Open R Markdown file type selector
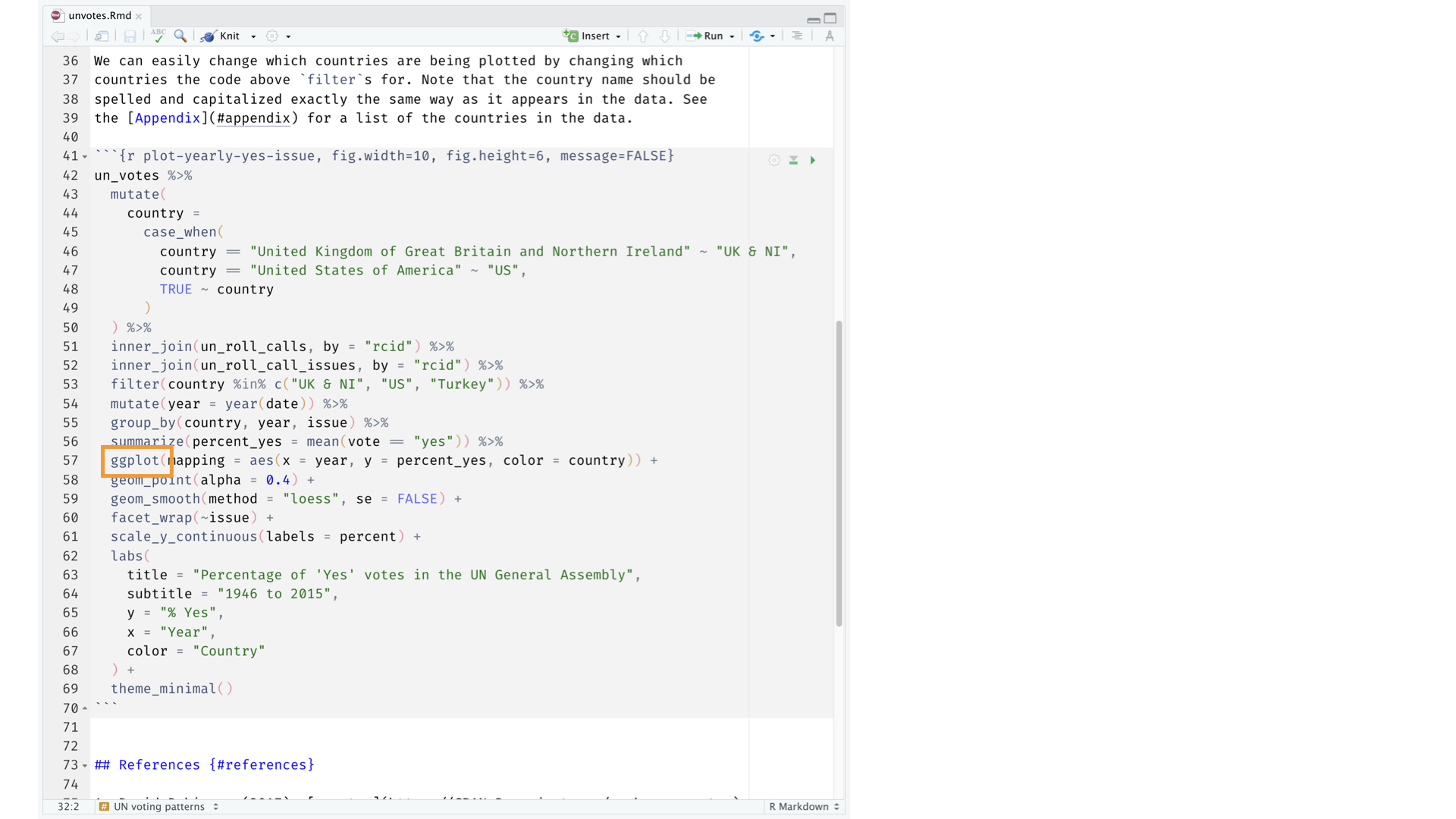This screenshot has height=819, width=1456. pos(804,806)
